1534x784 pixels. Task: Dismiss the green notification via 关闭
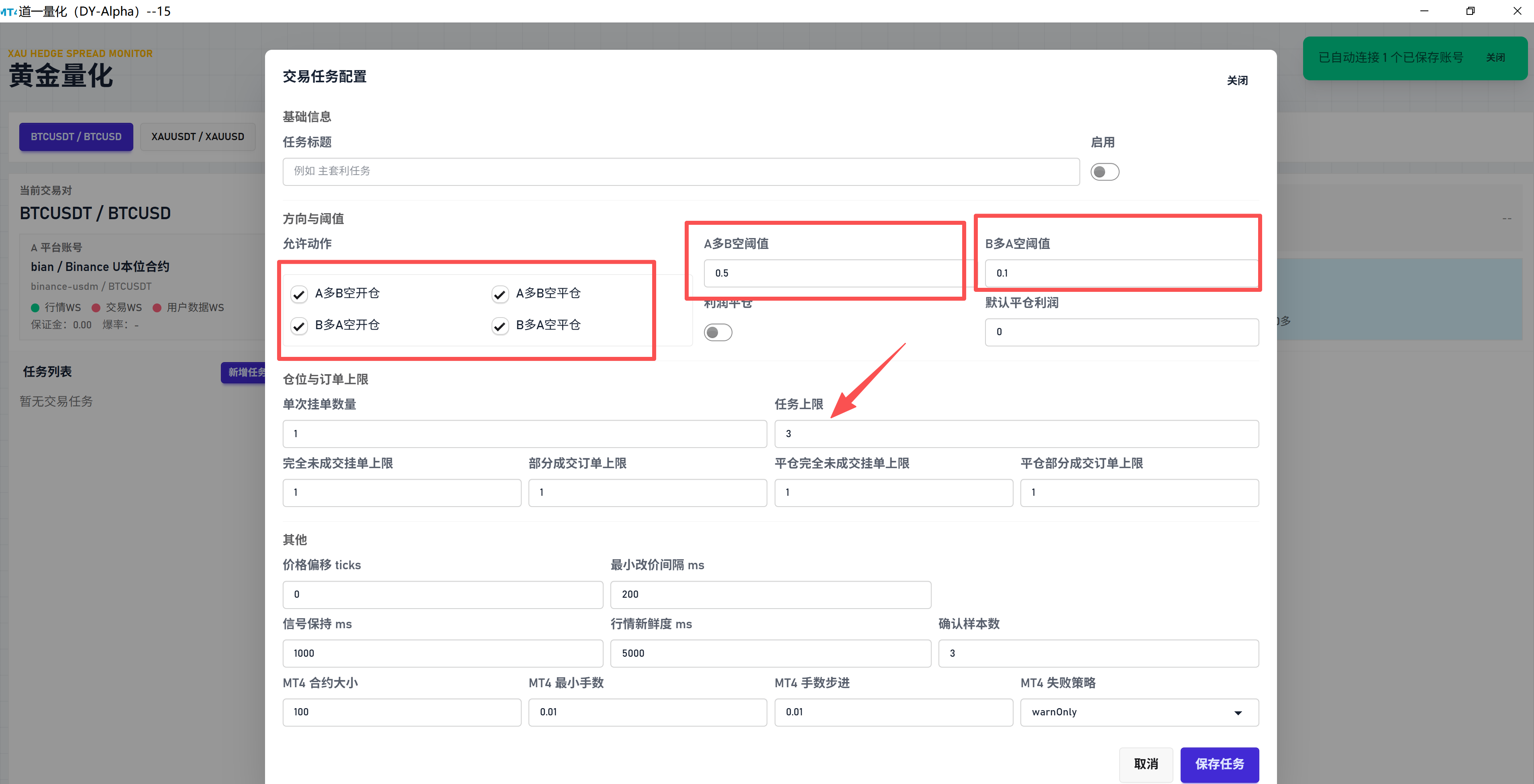[1495, 58]
